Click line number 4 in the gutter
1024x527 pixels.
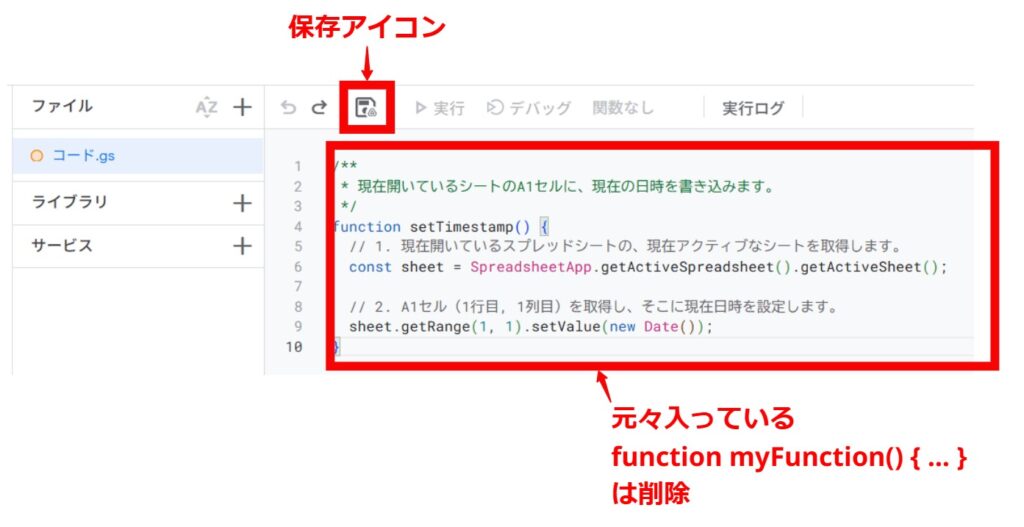point(297,227)
